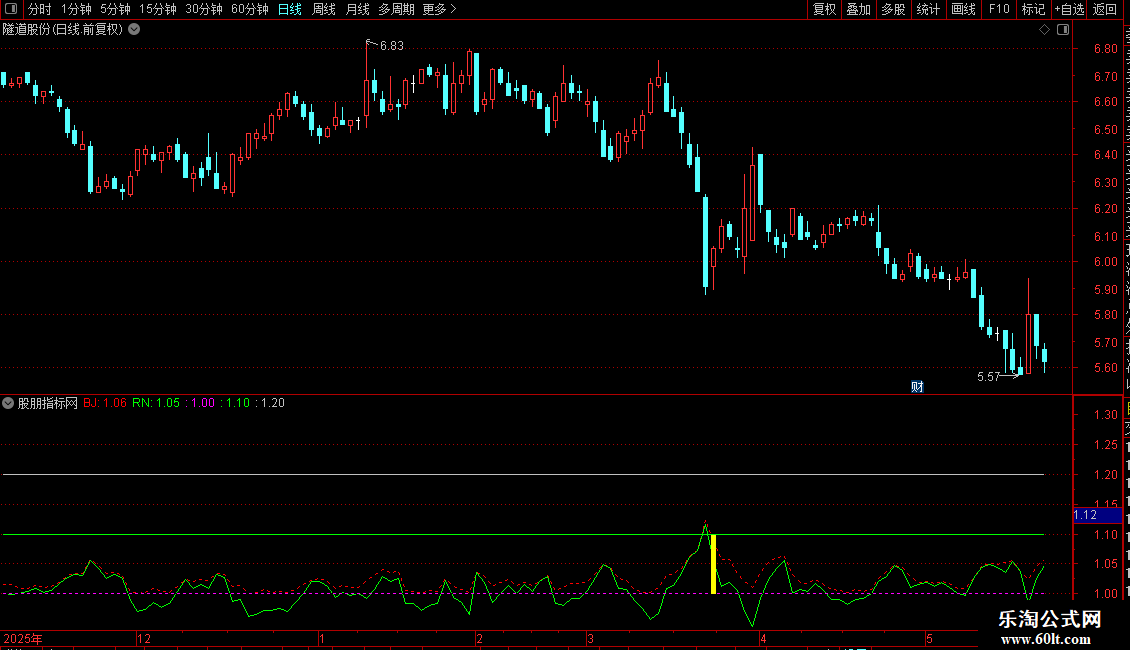This screenshot has width=1130, height=650.
Task: Click the BJ: 1.06 indicator value
Action: 105,404
